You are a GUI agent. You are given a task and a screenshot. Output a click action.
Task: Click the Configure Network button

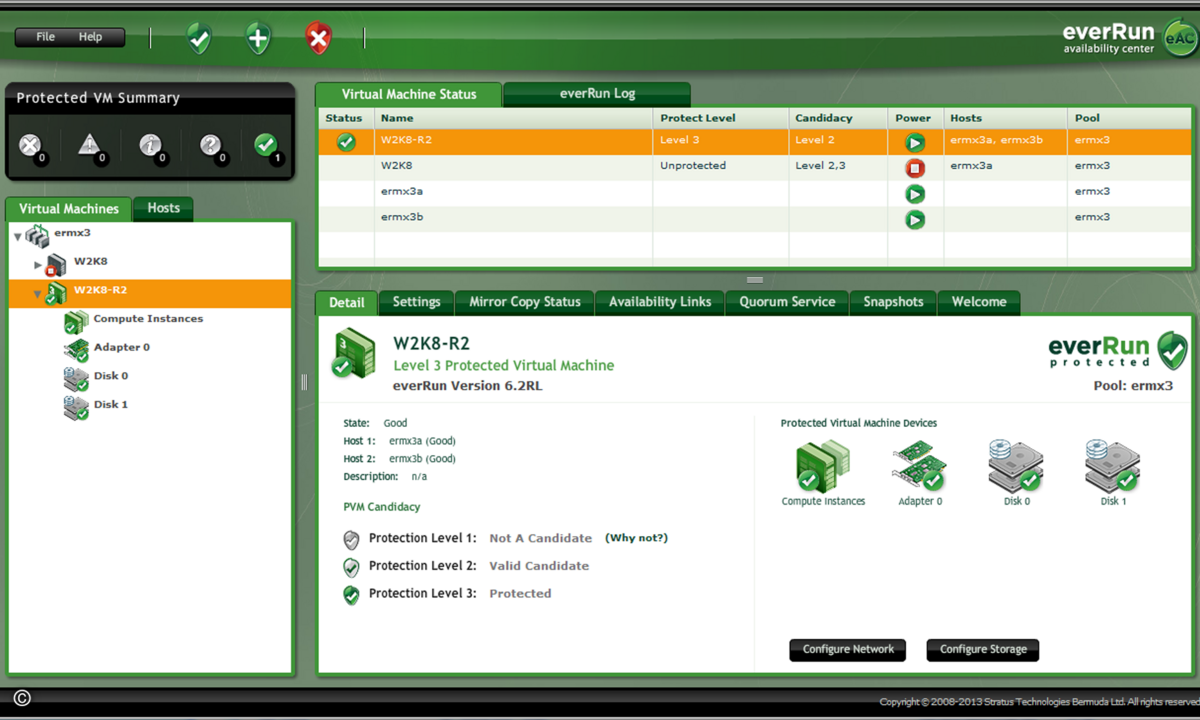(x=848, y=650)
